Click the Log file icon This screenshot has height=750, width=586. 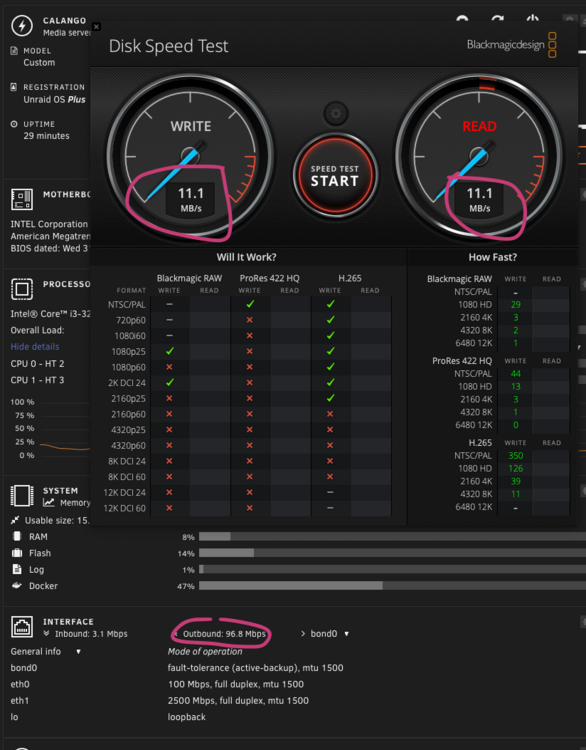pyautogui.click(x=17, y=569)
